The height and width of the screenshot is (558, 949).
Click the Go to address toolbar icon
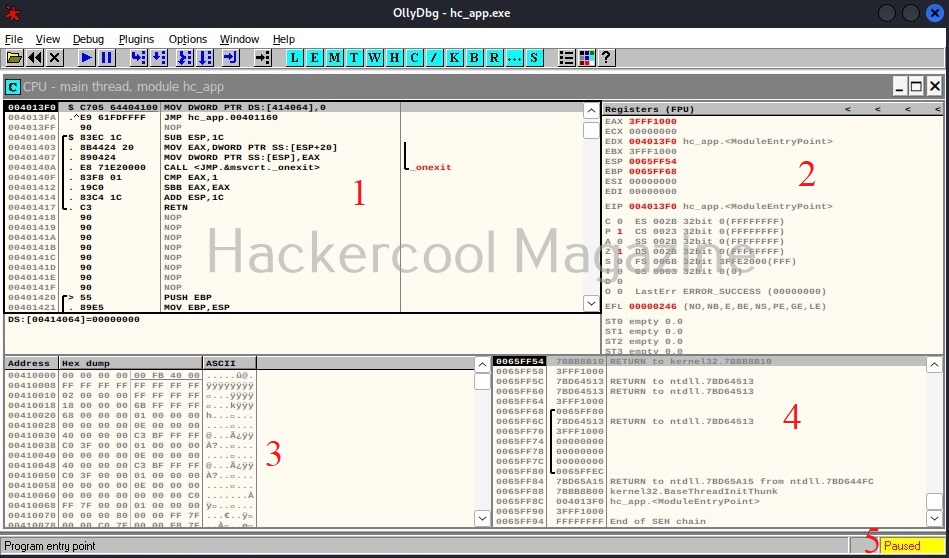(x=263, y=58)
